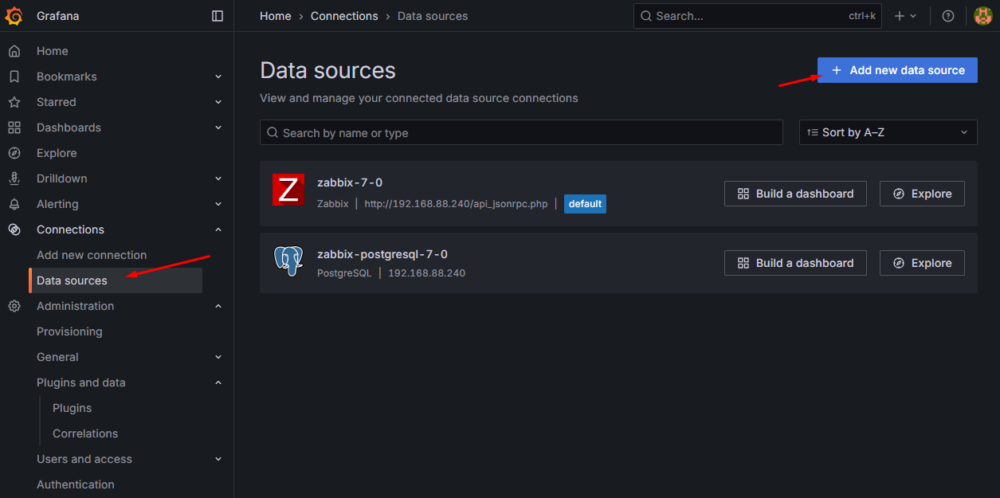Collapse the Plugins and data section
Screen dimensions: 1000x498
click(x=218, y=383)
